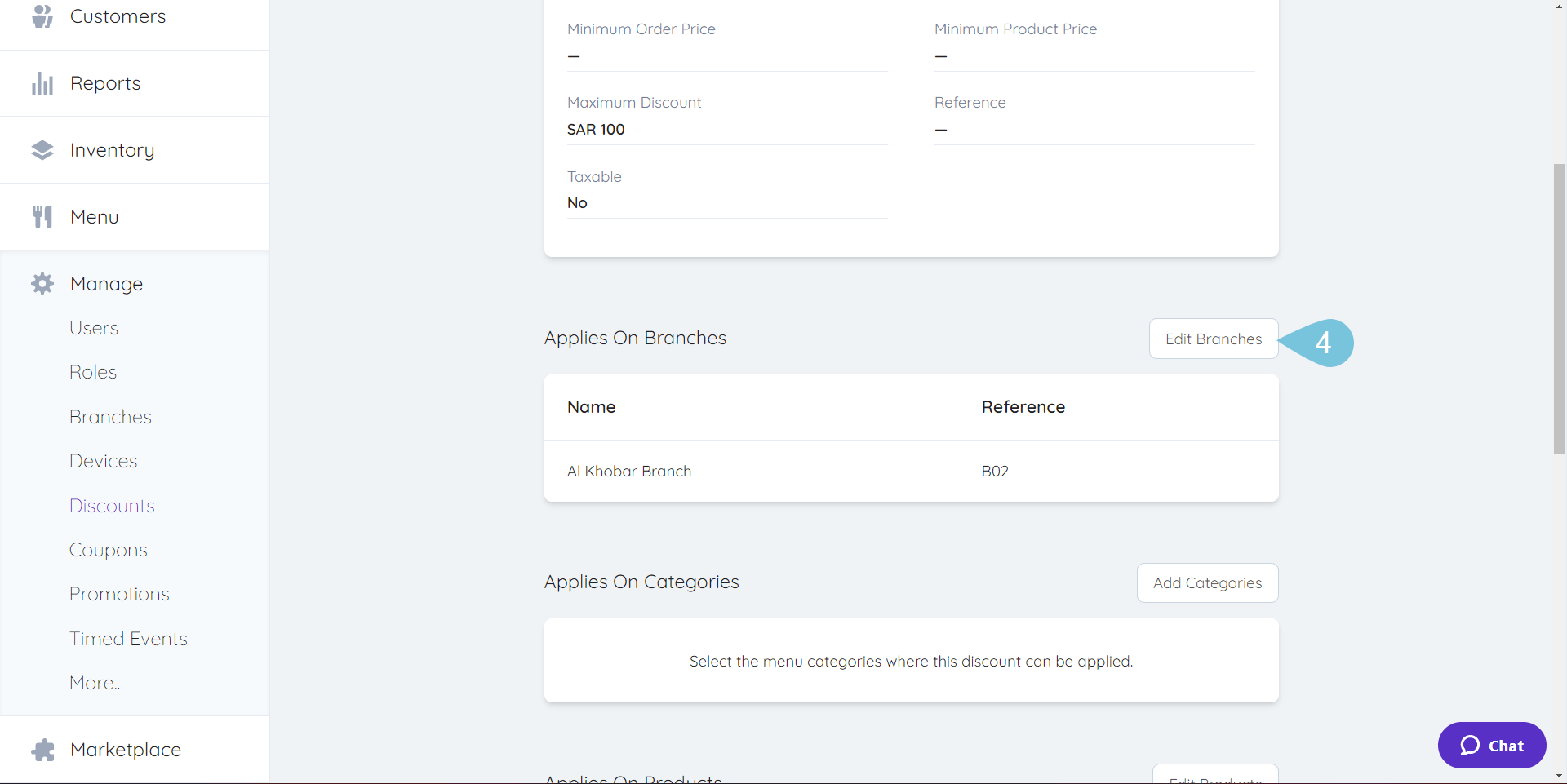Click the step 4 tooltip marker
The height and width of the screenshot is (784, 1567).
tap(1323, 342)
